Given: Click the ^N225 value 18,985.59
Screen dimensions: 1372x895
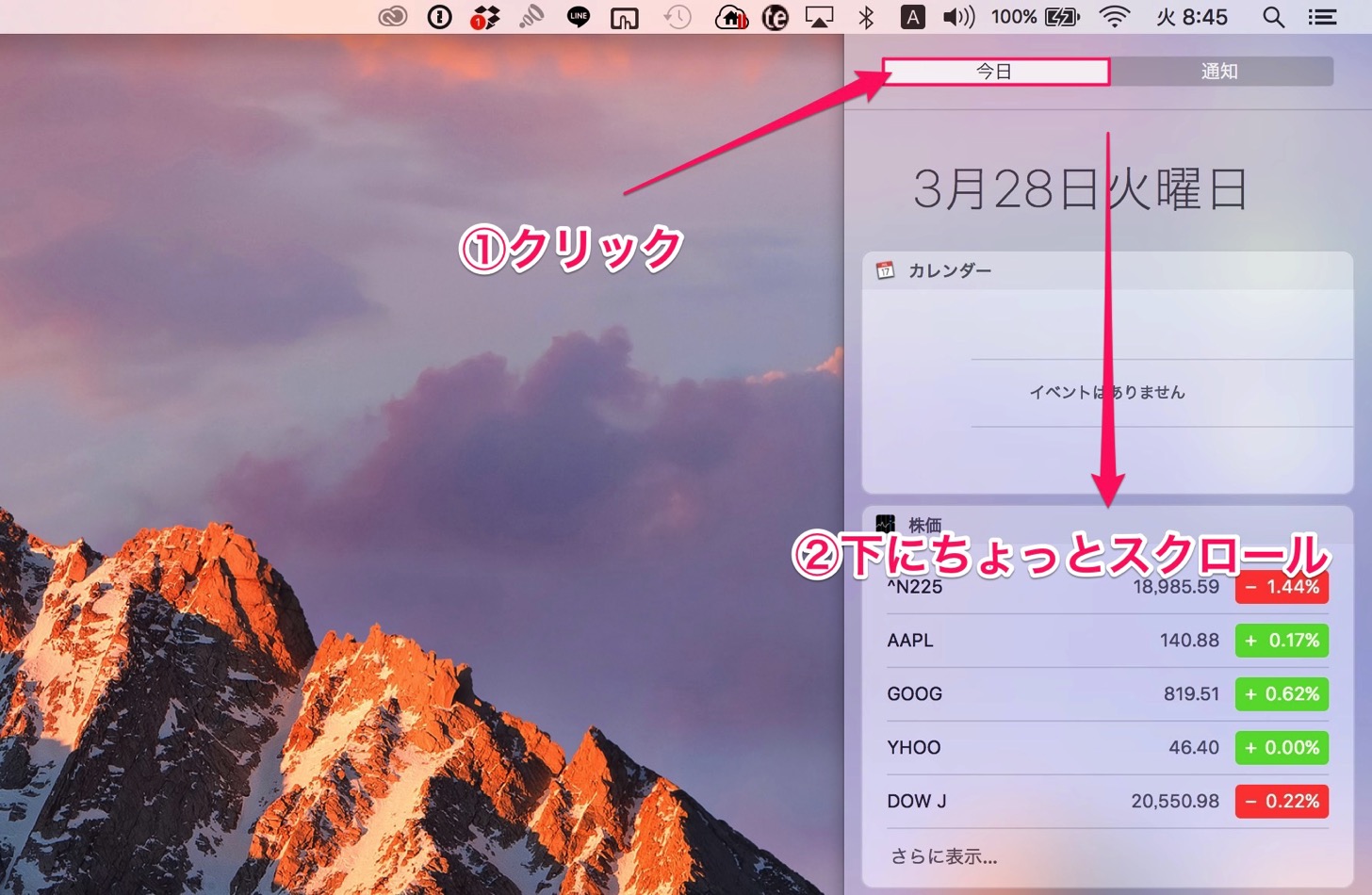Looking at the screenshot, I should (1176, 587).
